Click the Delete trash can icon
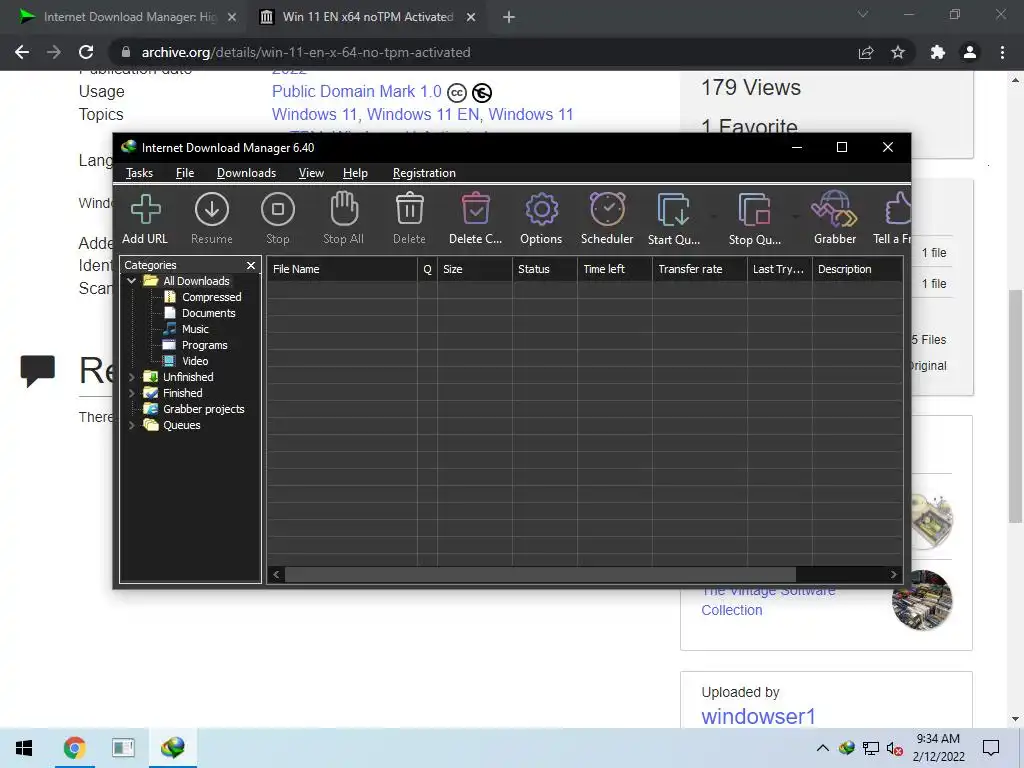The image size is (1024, 768). point(409,209)
